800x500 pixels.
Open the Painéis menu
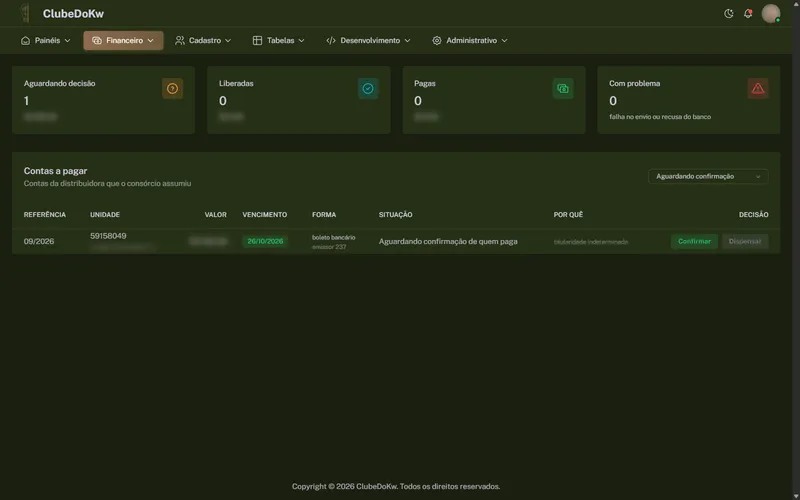pyautogui.click(x=45, y=40)
